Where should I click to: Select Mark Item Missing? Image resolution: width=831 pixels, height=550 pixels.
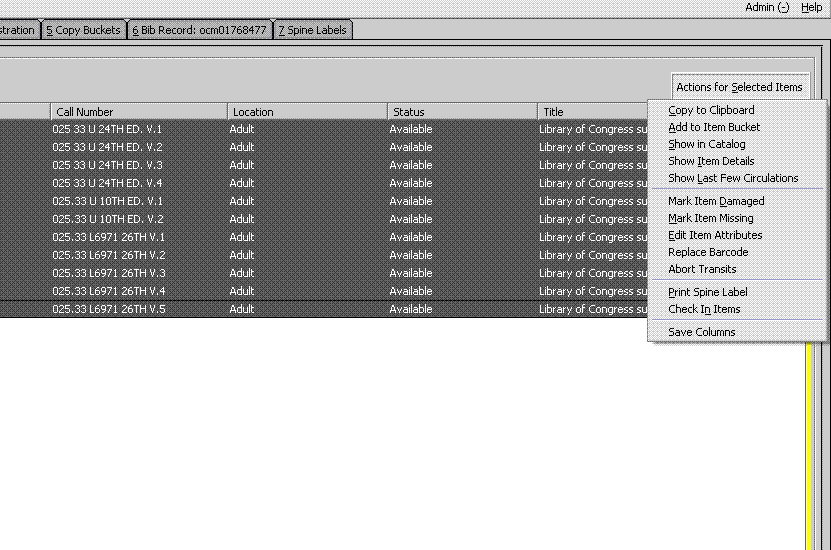click(710, 218)
